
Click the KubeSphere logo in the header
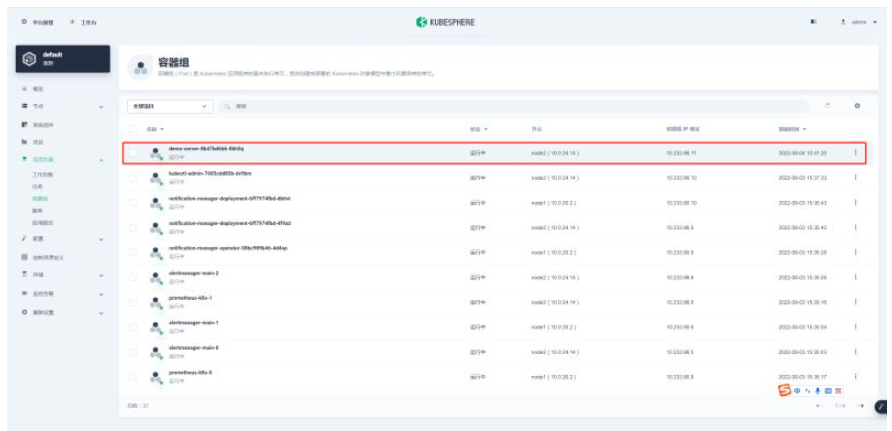pos(446,21)
